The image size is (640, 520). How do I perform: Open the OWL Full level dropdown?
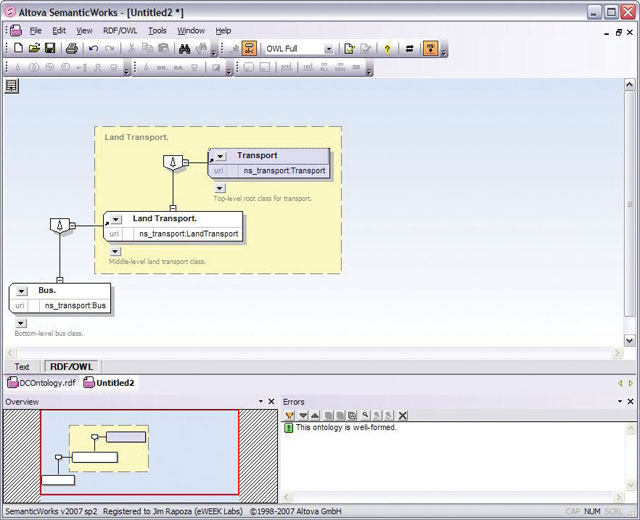click(329, 49)
